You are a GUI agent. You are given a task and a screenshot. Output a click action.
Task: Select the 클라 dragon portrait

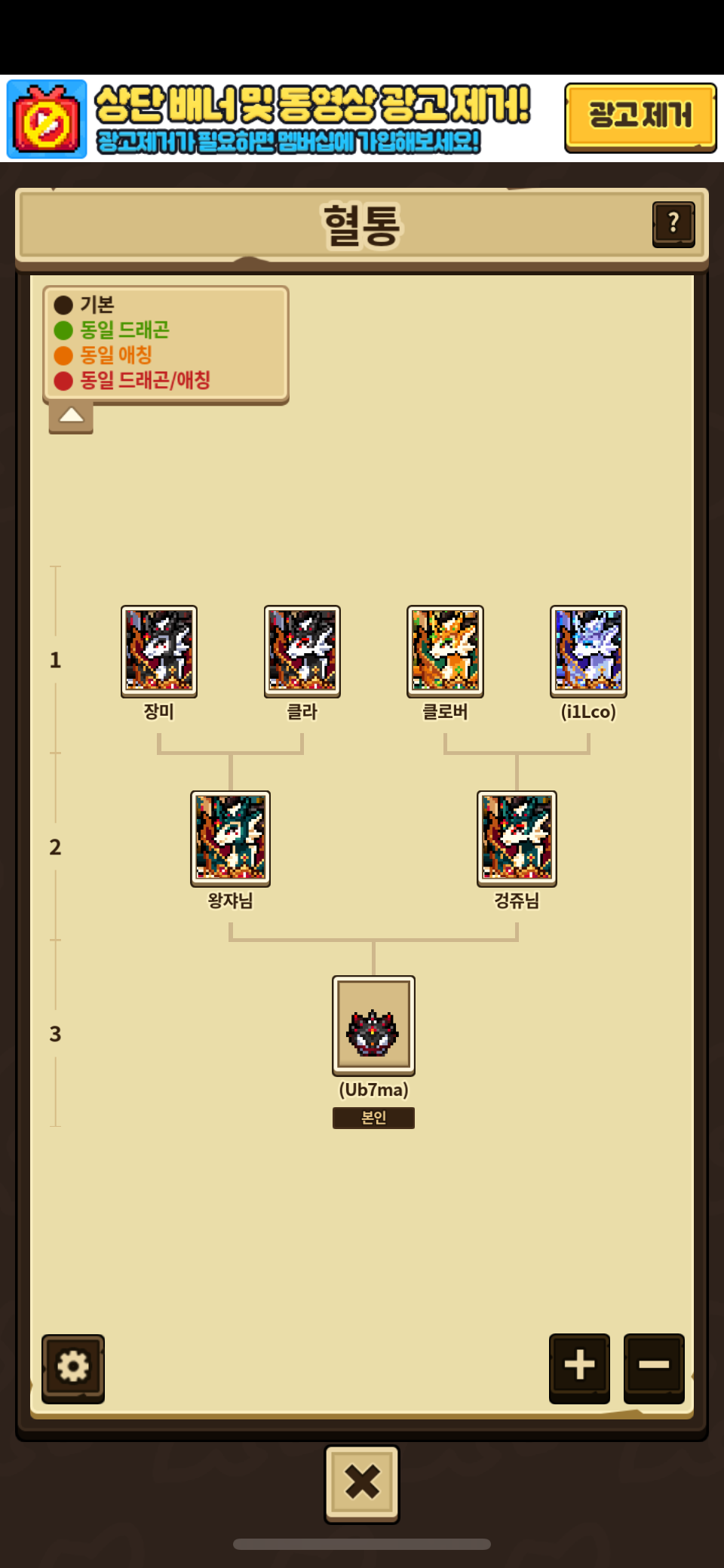[x=302, y=651]
